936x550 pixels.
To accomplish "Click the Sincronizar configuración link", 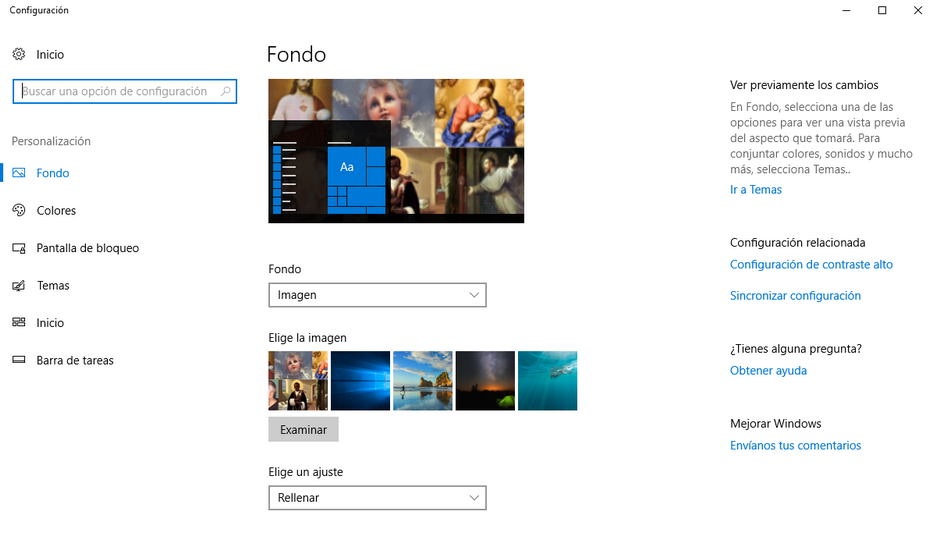I will 795,296.
